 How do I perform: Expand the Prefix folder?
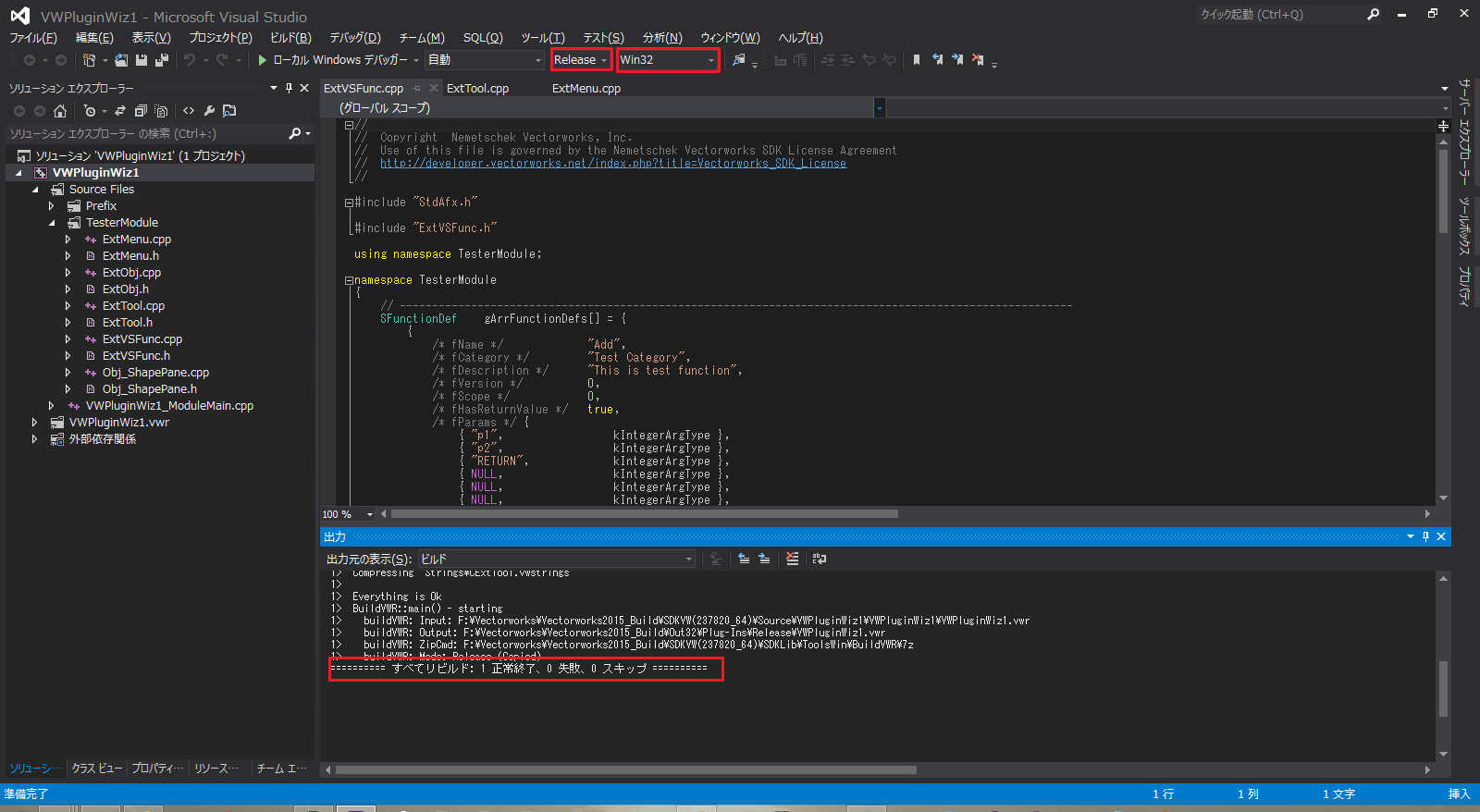[x=51, y=206]
